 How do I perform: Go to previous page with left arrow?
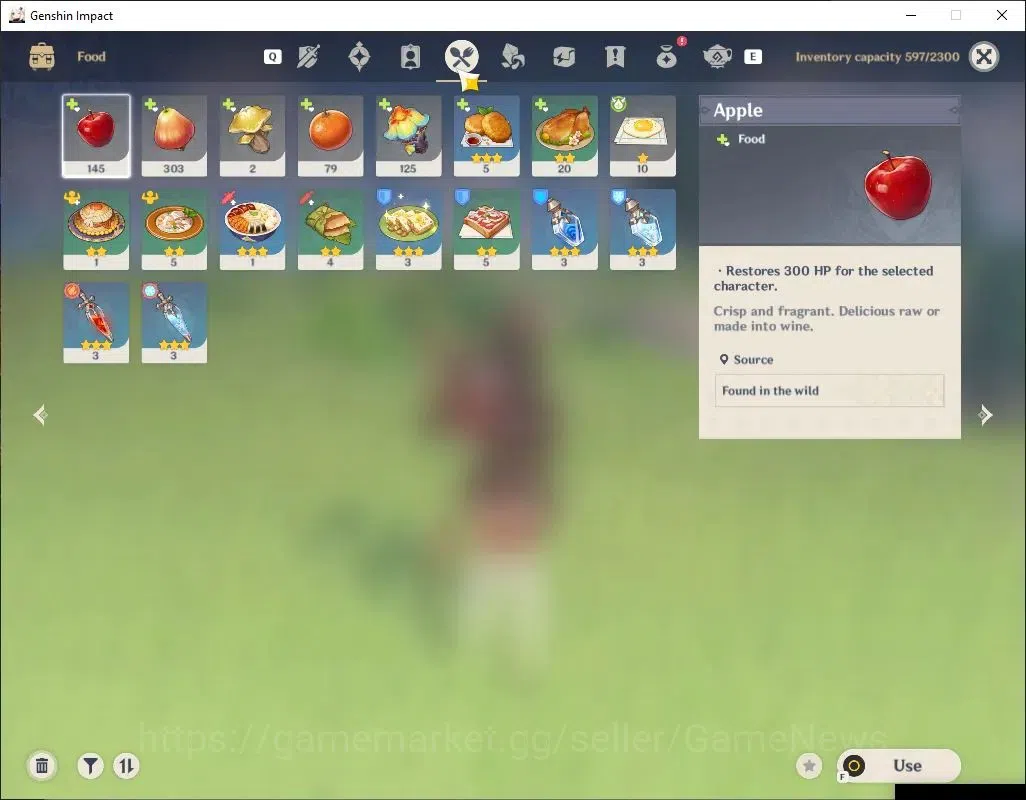40,415
